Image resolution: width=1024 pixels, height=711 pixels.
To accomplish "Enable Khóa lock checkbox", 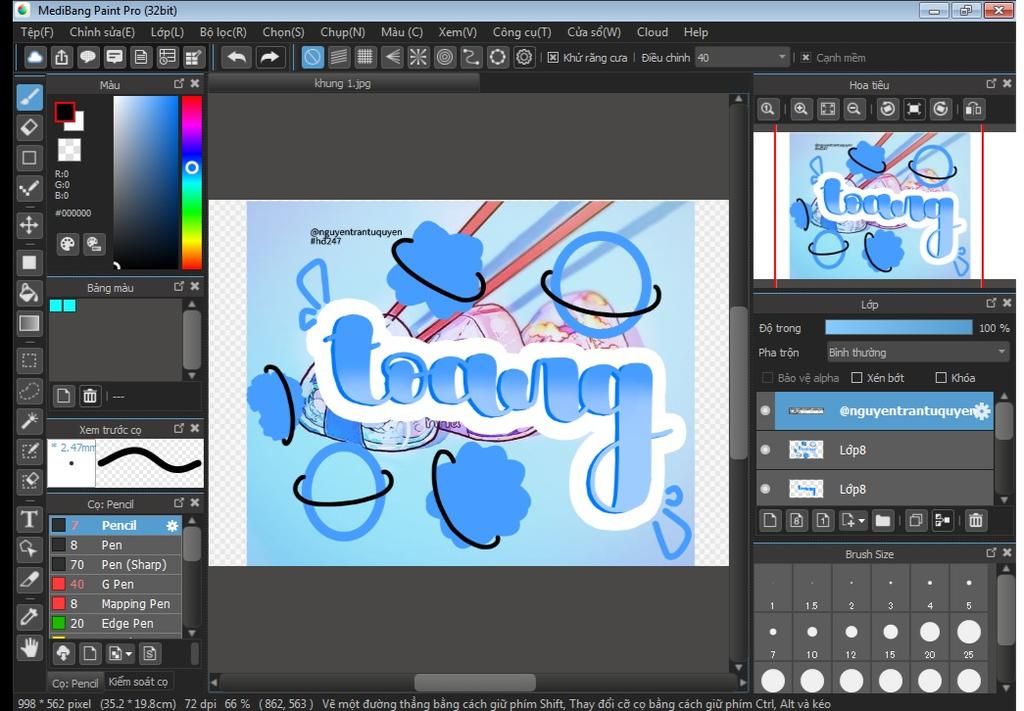I will [x=941, y=377].
